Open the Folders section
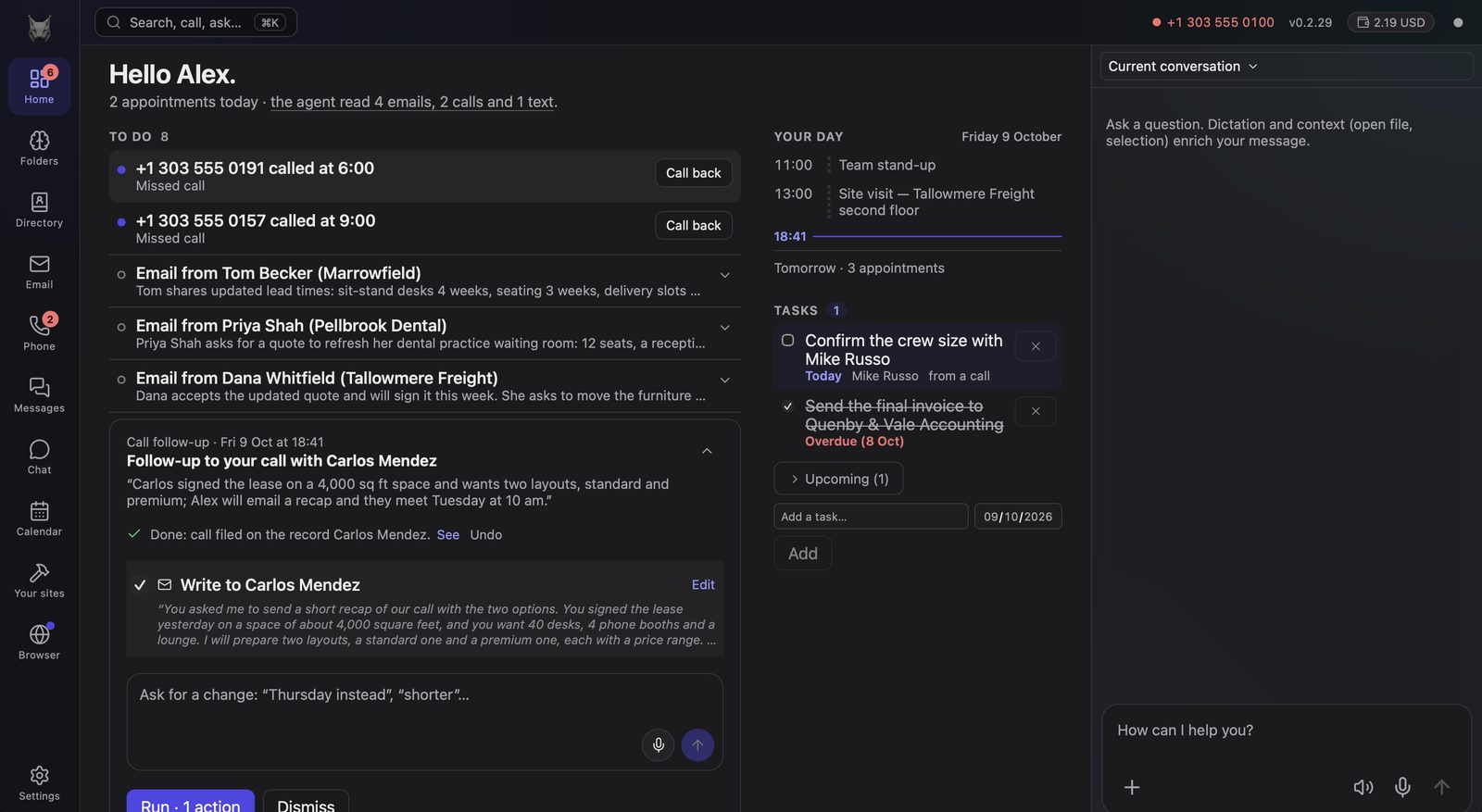1482x812 pixels. tap(39, 148)
